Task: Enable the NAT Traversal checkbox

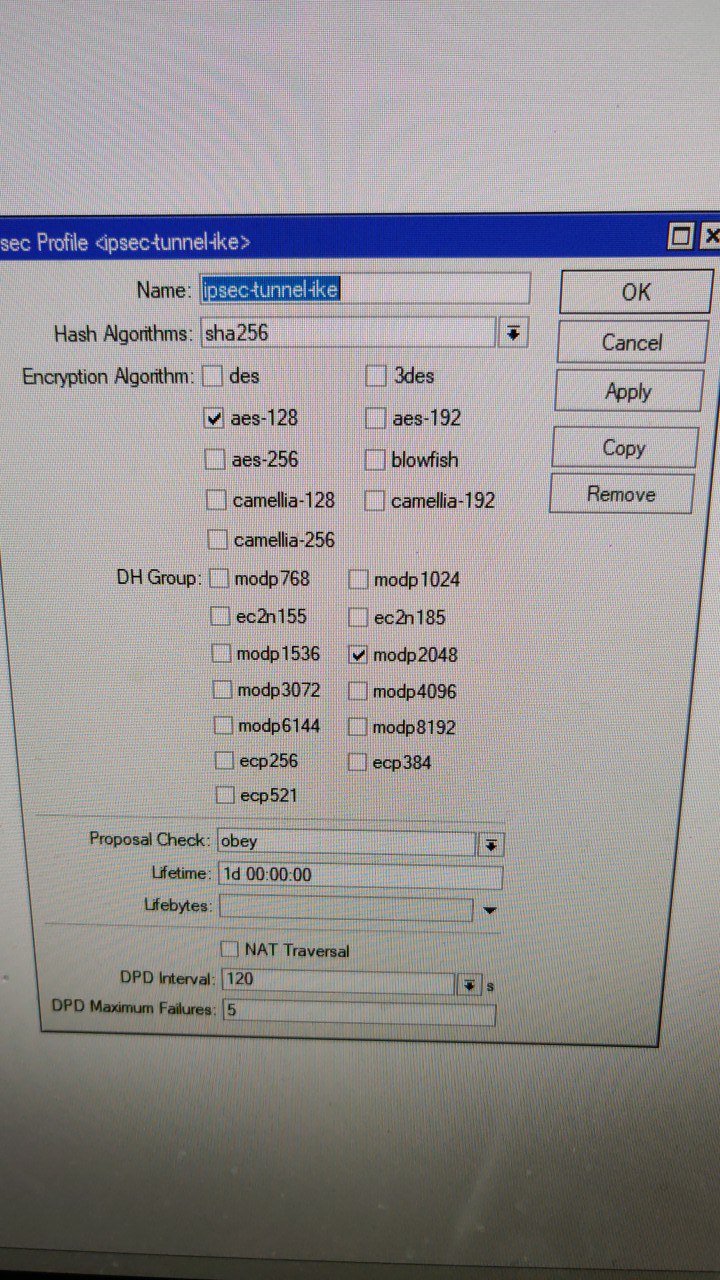Action: (229, 948)
